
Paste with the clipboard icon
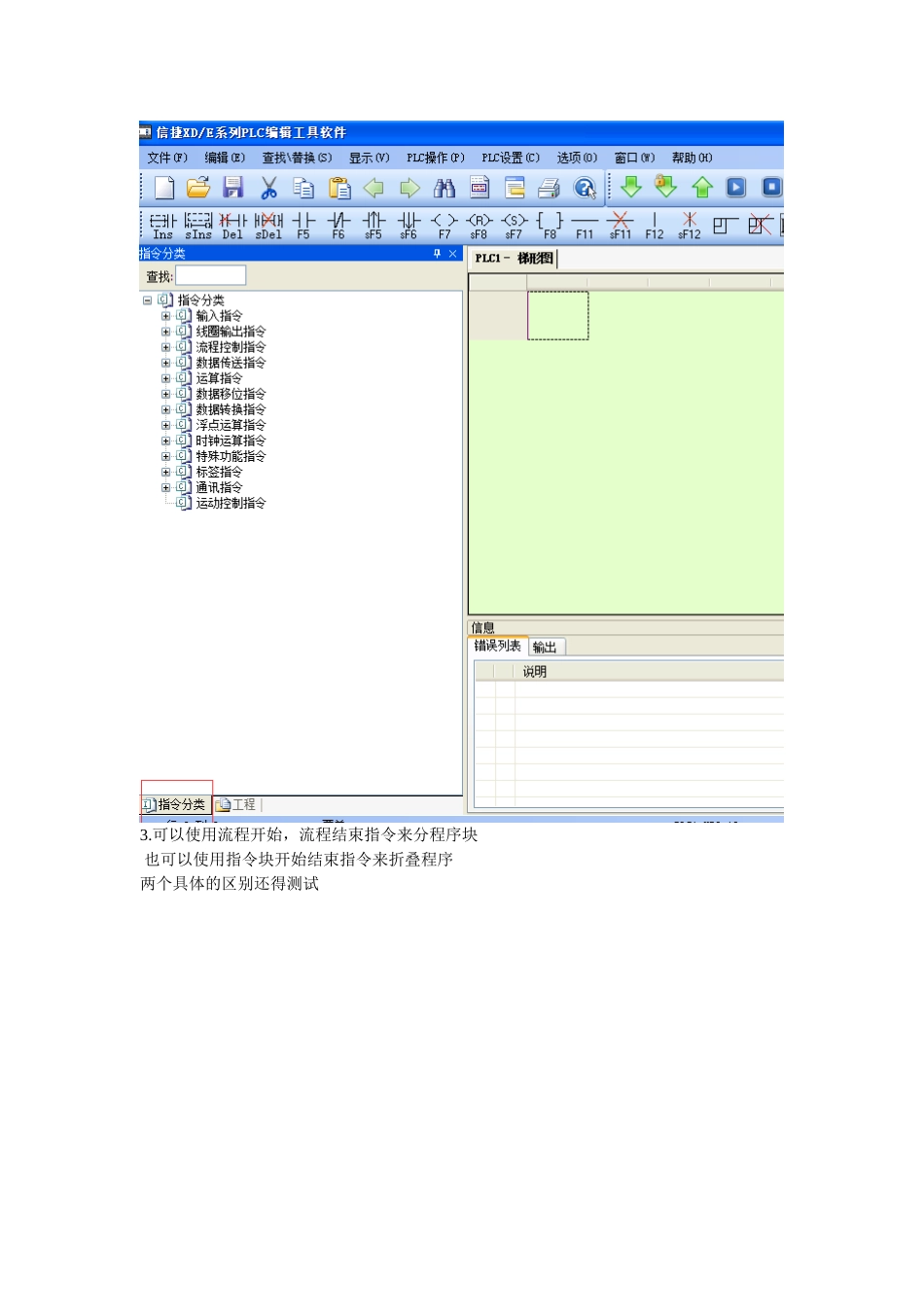[x=339, y=188]
